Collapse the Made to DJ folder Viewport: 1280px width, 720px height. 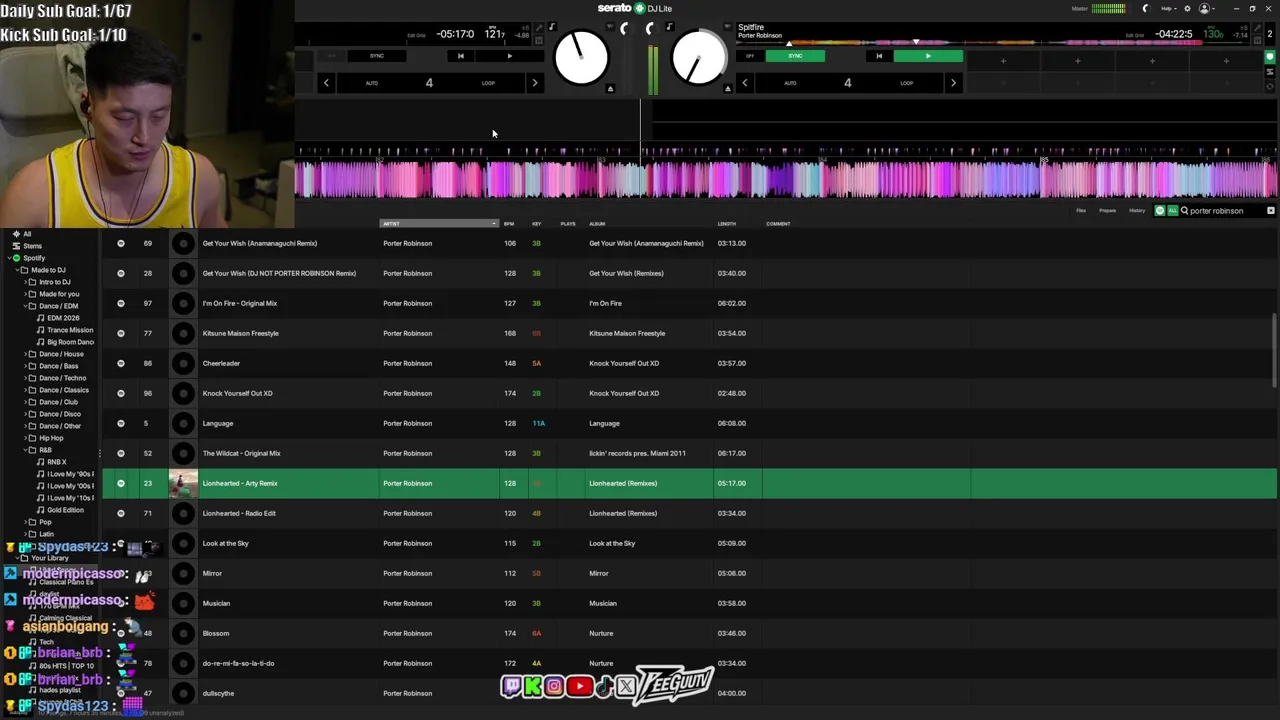[16, 270]
